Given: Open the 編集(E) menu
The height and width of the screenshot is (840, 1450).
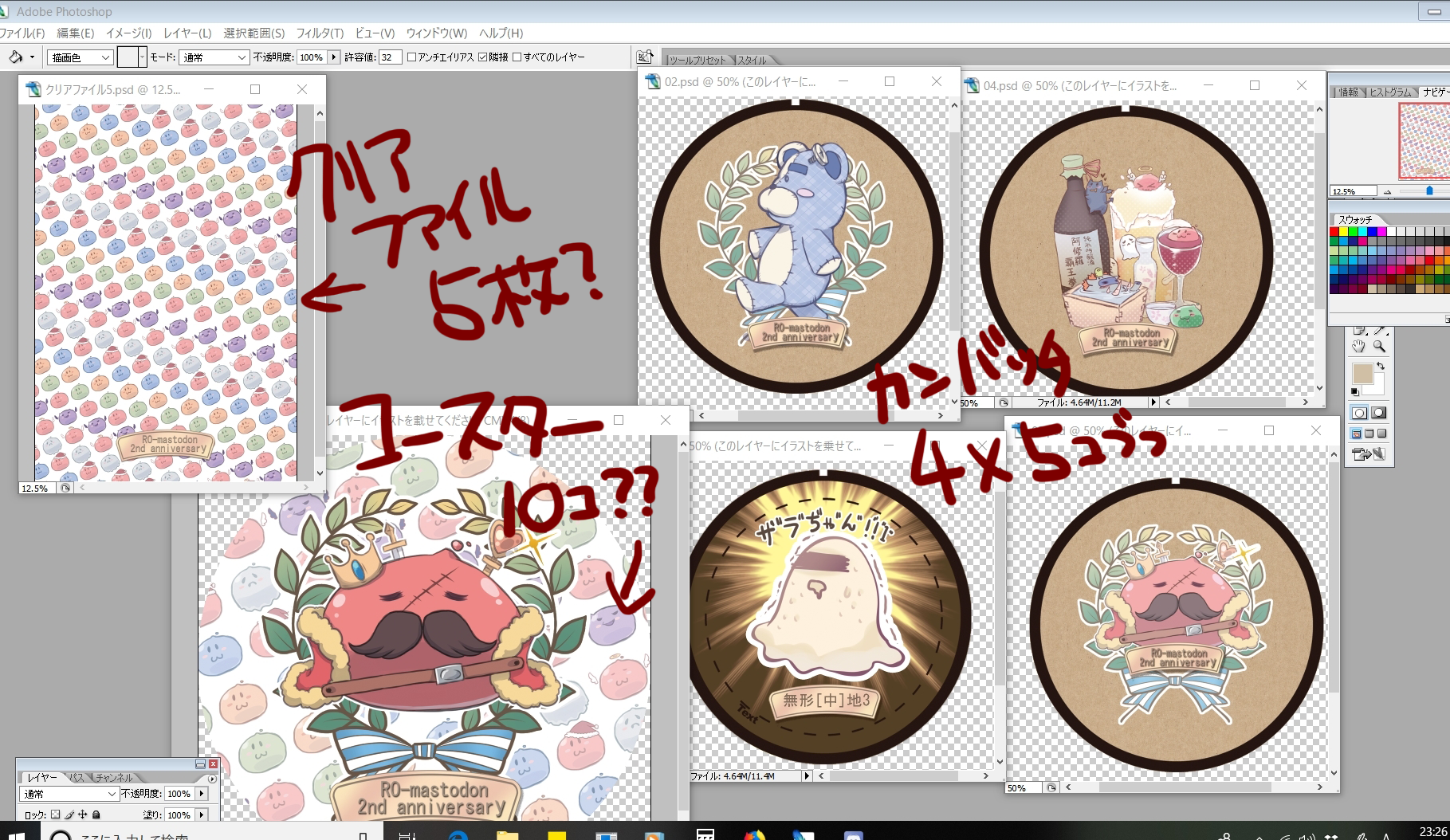Looking at the screenshot, I should tap(75, 33).
